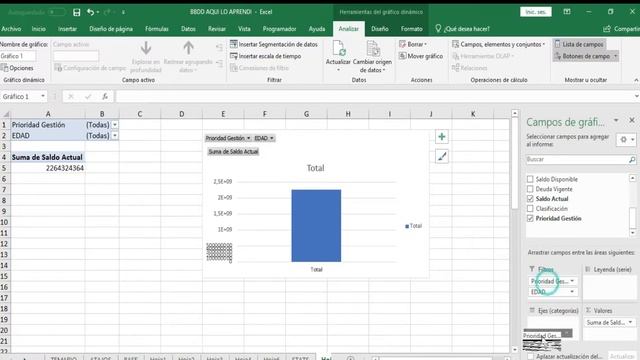The width and height of the screenshot is (640, 360).
Task: Check the Saldo Disponible field
Action: pos(530,179)
